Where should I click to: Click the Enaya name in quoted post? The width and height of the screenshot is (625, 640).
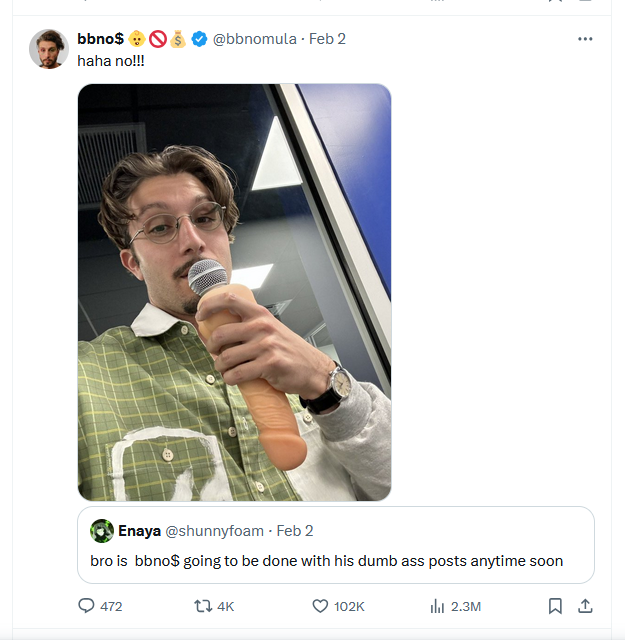coord(139,530)
